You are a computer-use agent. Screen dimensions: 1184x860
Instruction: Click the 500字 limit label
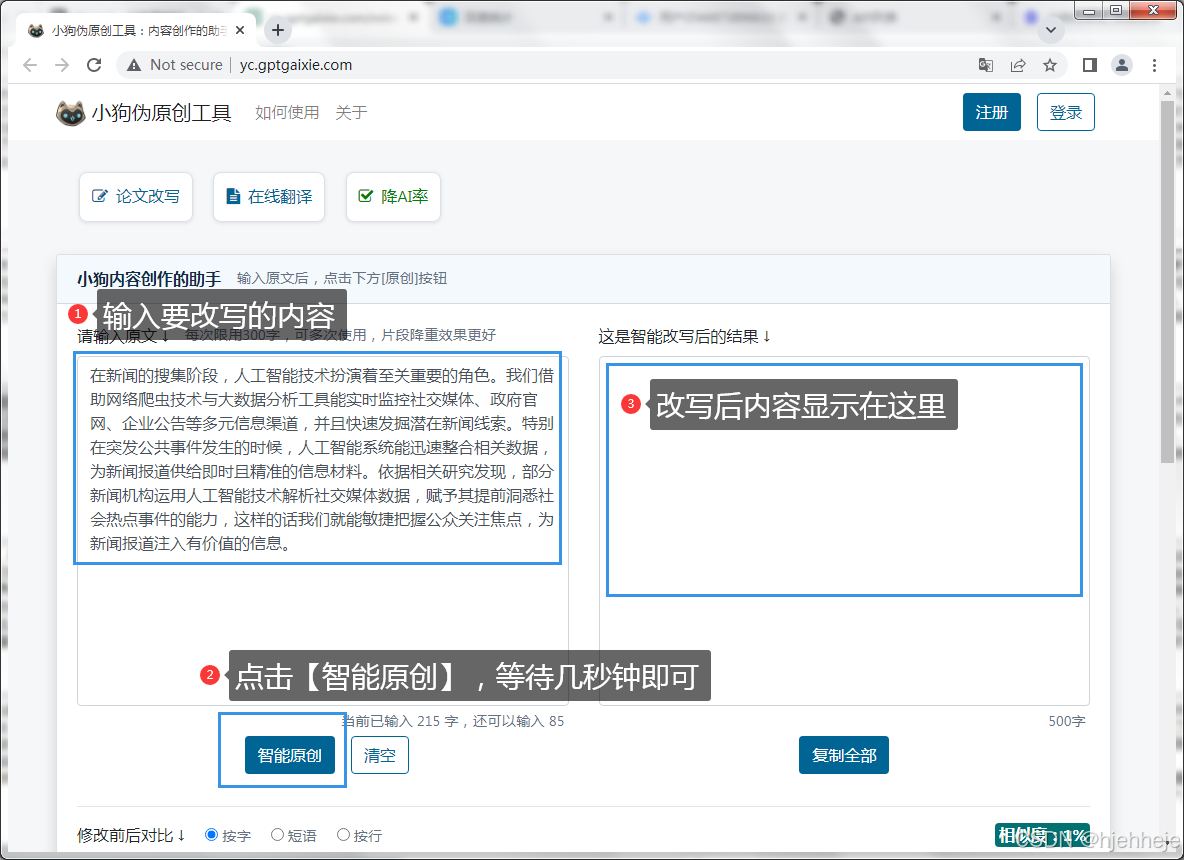click(1066, 721)
